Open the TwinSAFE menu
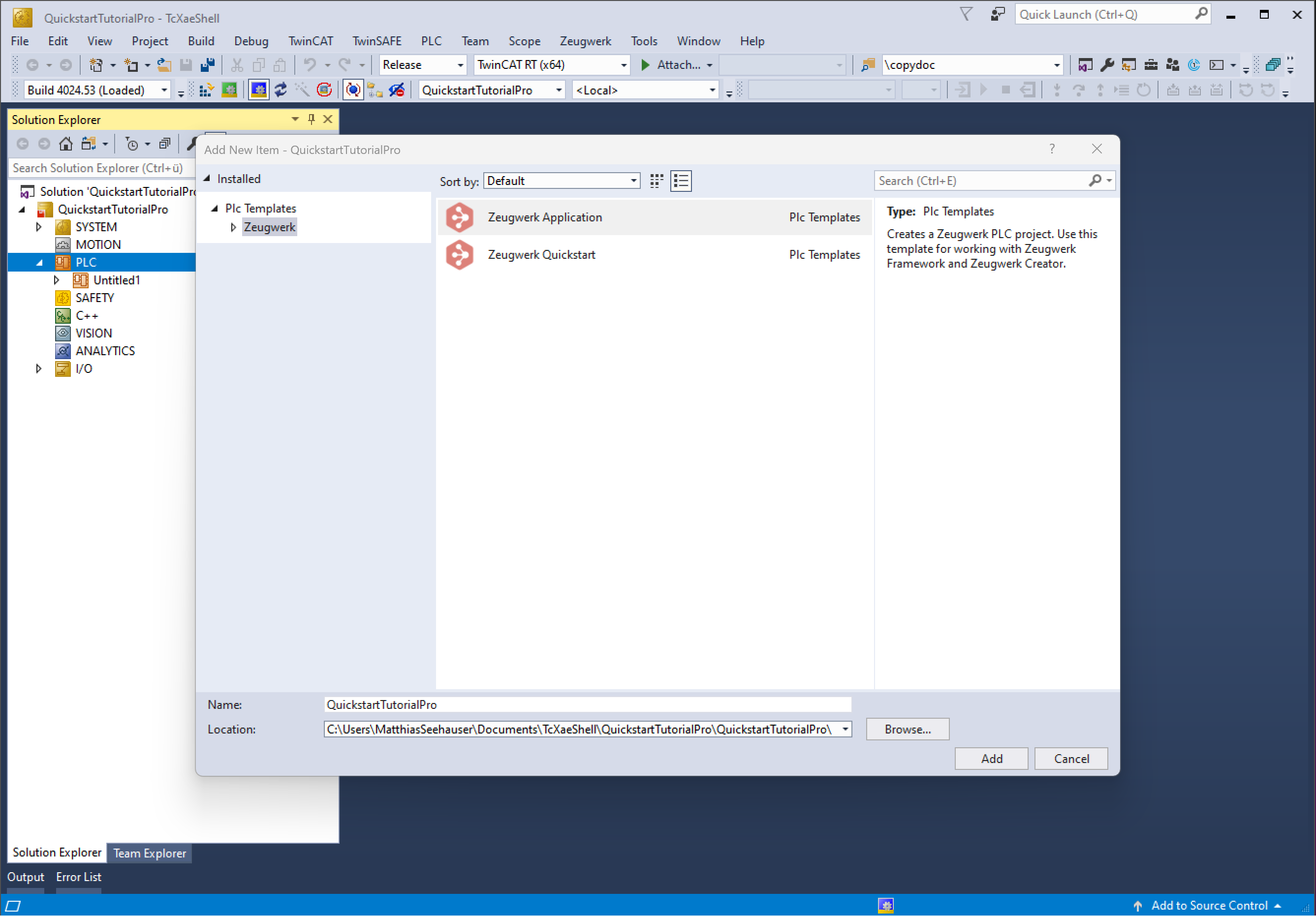The height and width of the screenshot is (916, 1316). click(x=376, y=41)
